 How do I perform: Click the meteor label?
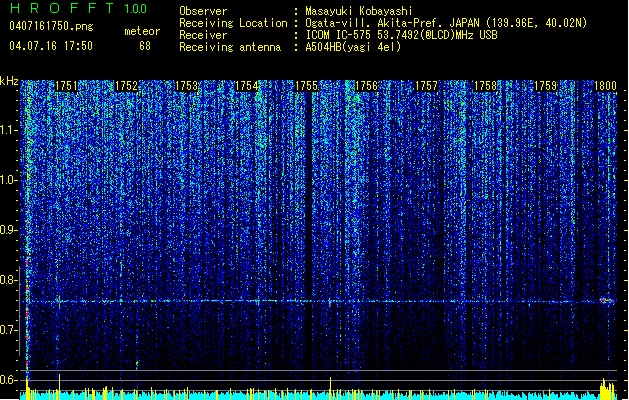[142, 31]
